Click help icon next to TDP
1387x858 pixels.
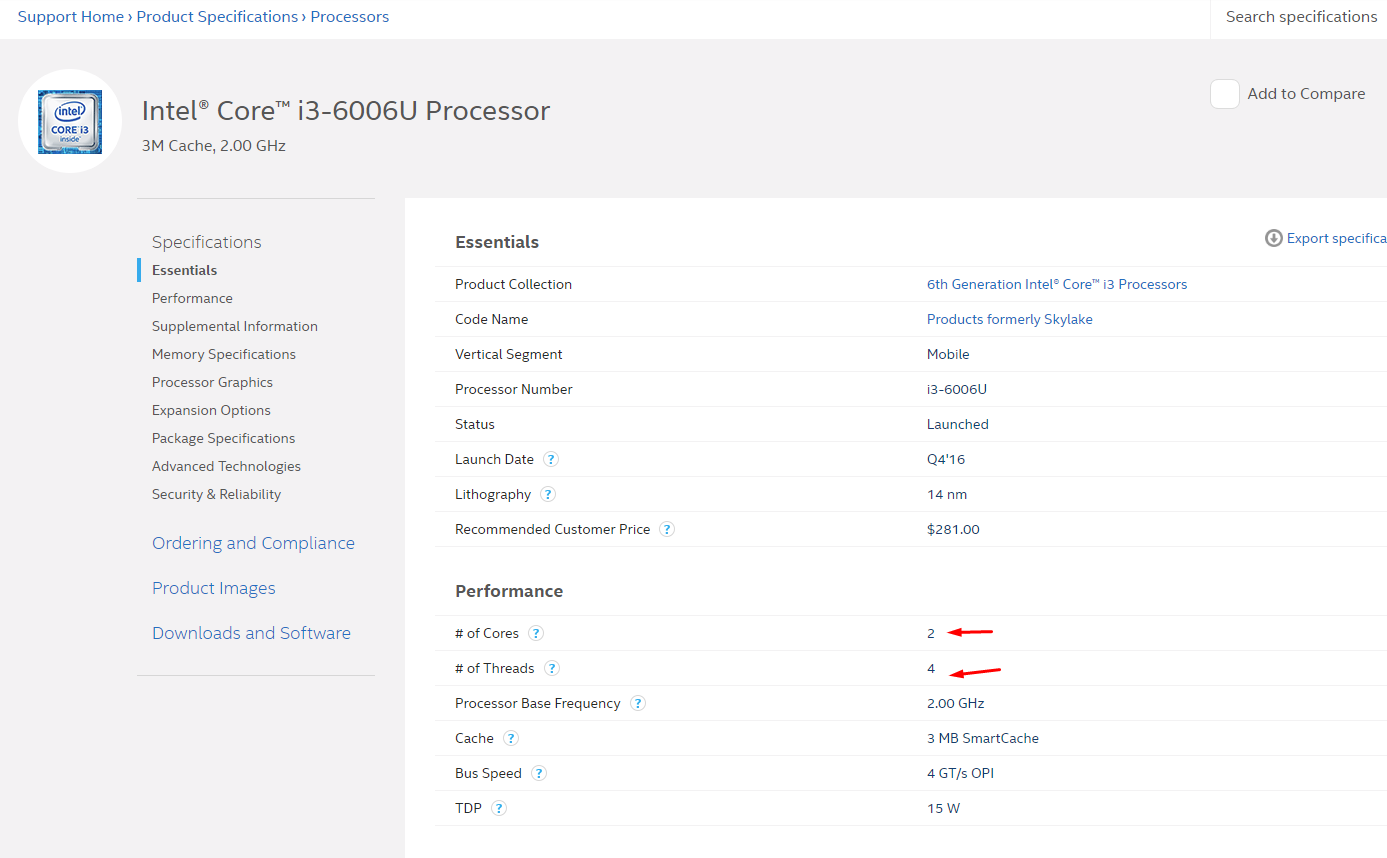coord(499,808)
